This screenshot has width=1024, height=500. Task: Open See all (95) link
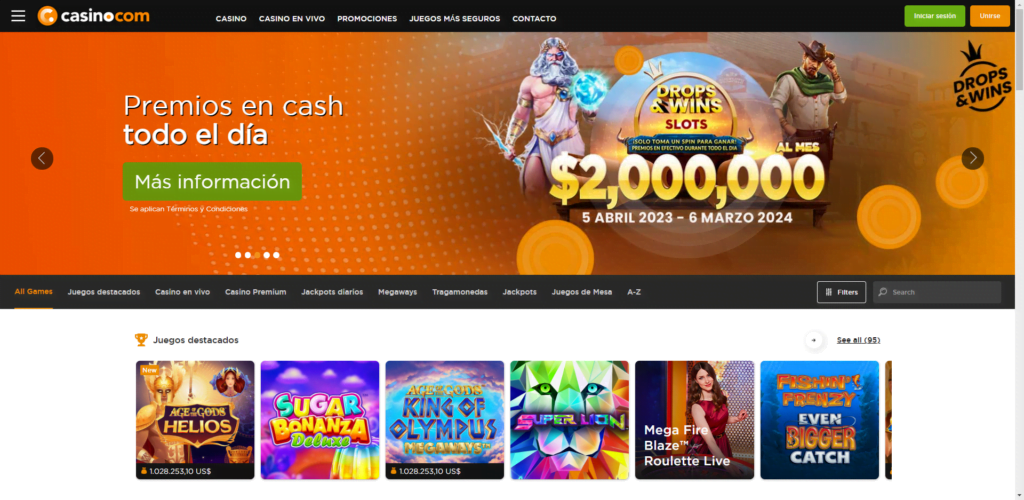click(858, 340)
